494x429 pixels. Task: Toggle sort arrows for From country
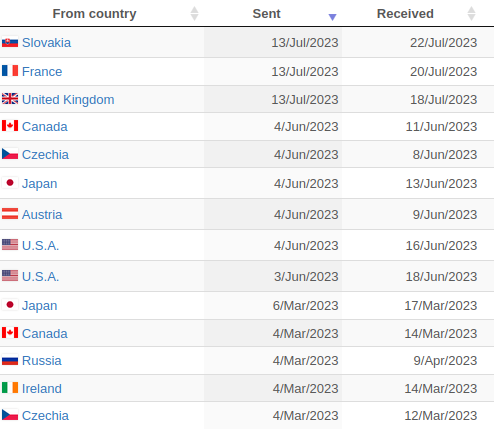click(194, 14)
